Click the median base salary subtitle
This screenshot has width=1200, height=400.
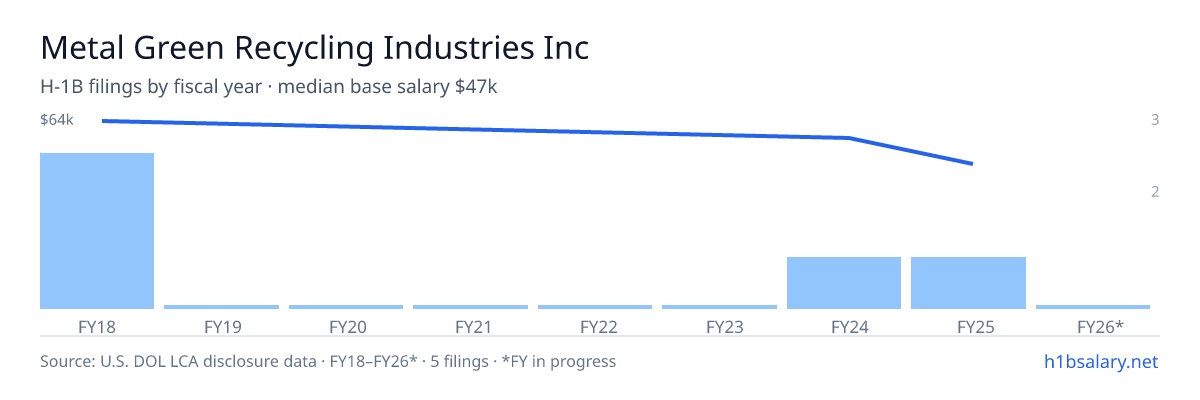pos(388,87)
